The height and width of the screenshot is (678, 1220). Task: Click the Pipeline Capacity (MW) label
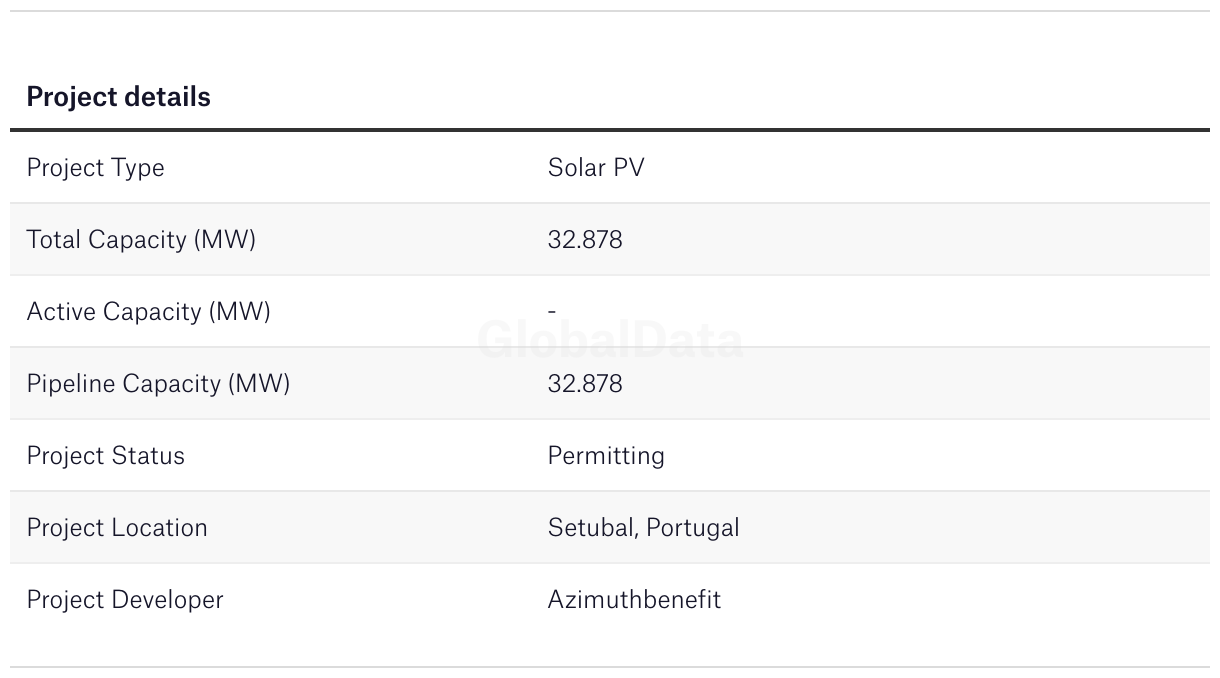[158, 384]
